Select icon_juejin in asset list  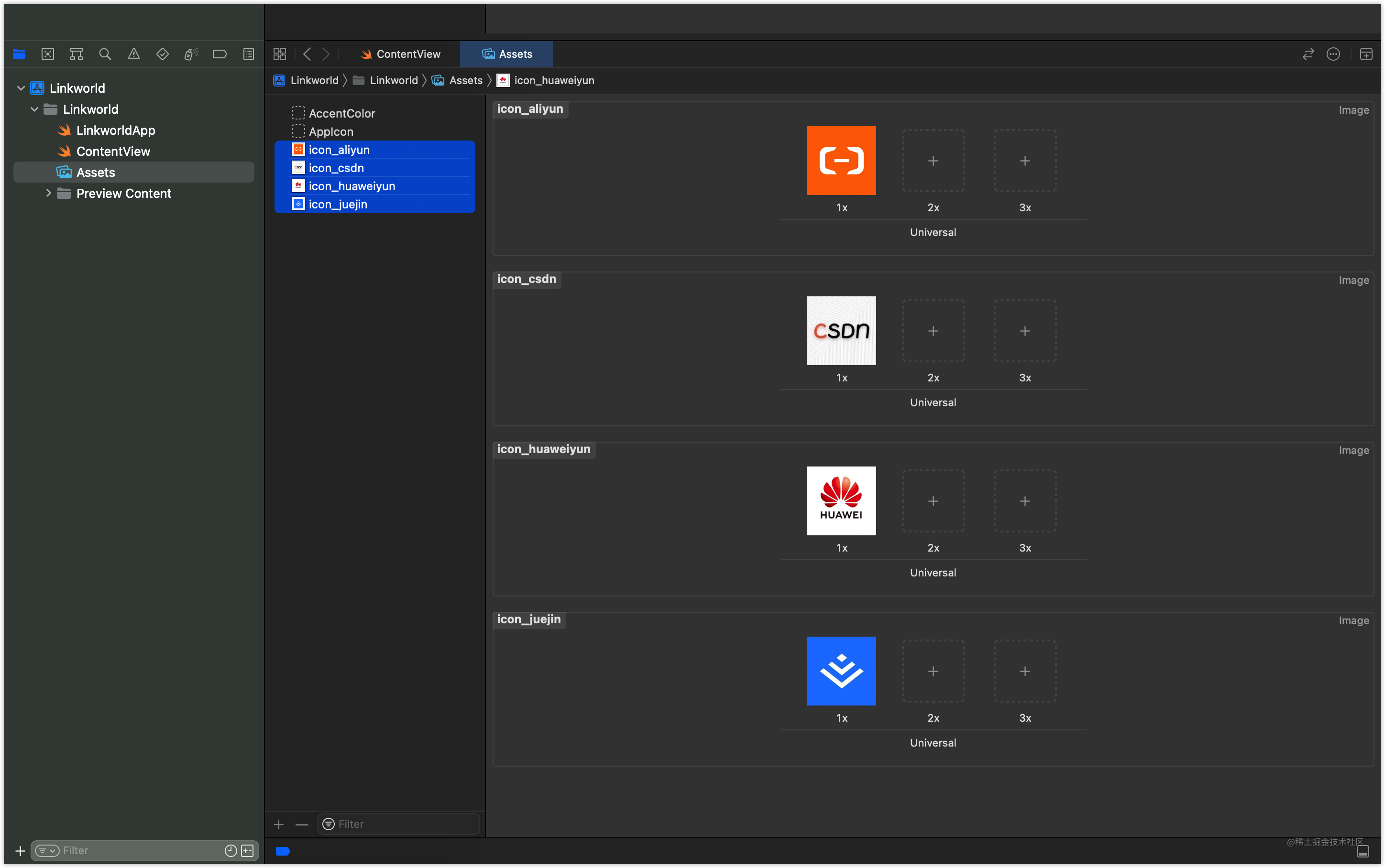click(x=375, y=205)
